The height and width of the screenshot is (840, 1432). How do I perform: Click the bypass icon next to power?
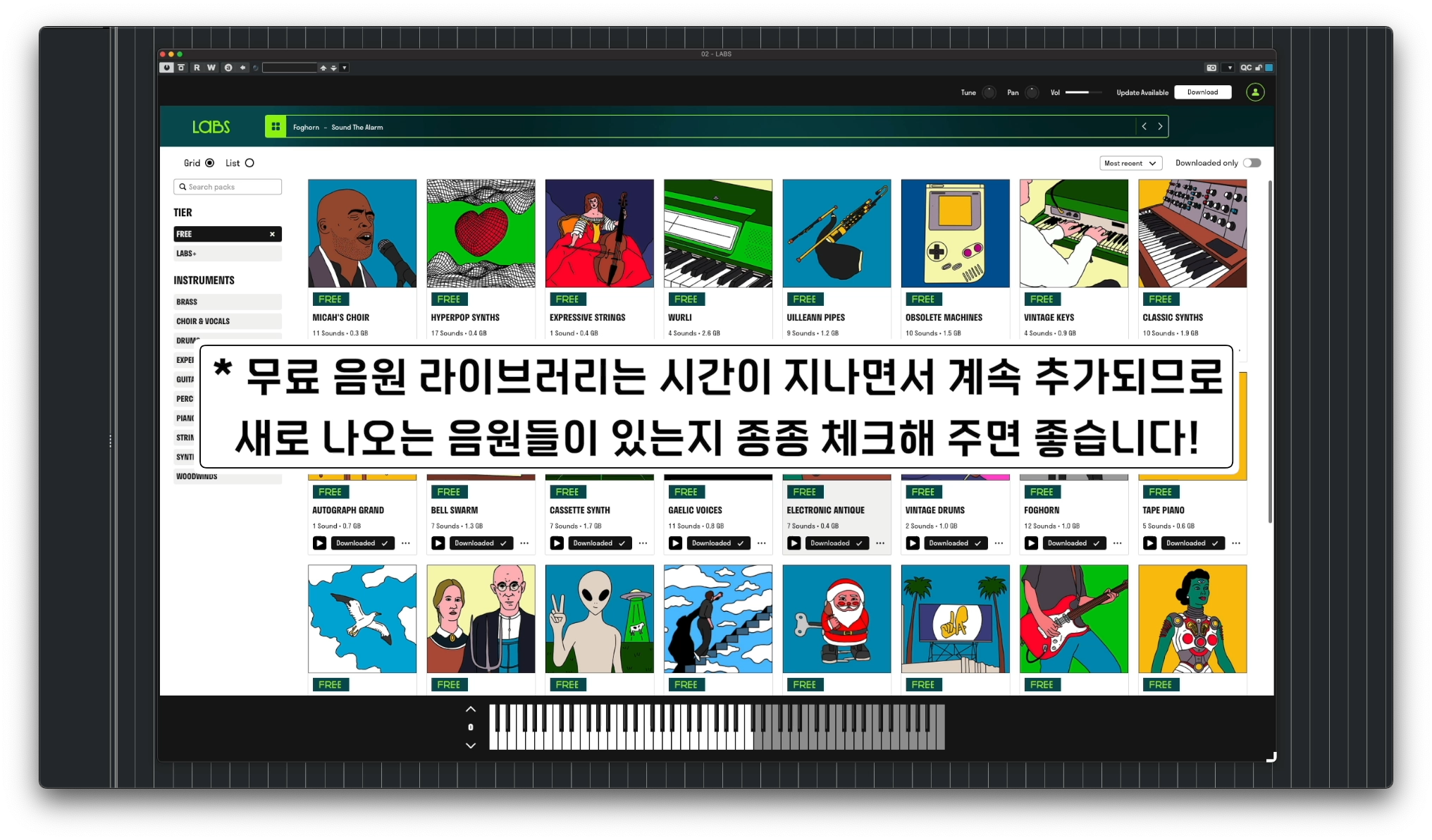tap(181, 68)
